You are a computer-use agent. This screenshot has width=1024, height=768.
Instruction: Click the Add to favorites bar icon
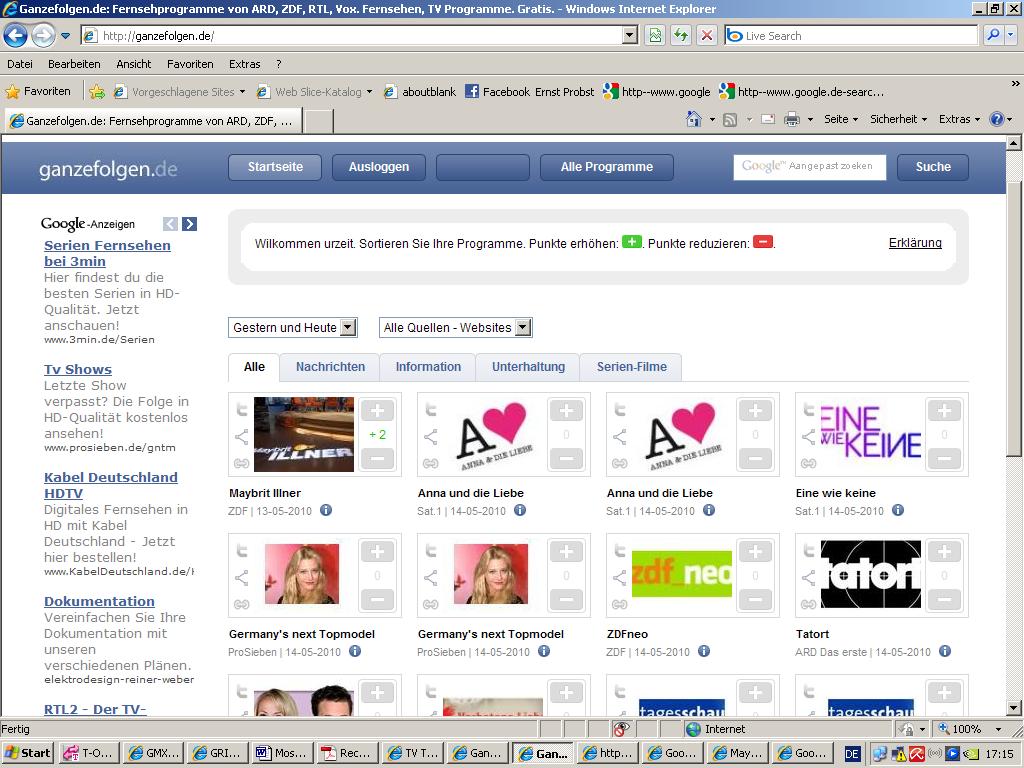pos(97,91)
